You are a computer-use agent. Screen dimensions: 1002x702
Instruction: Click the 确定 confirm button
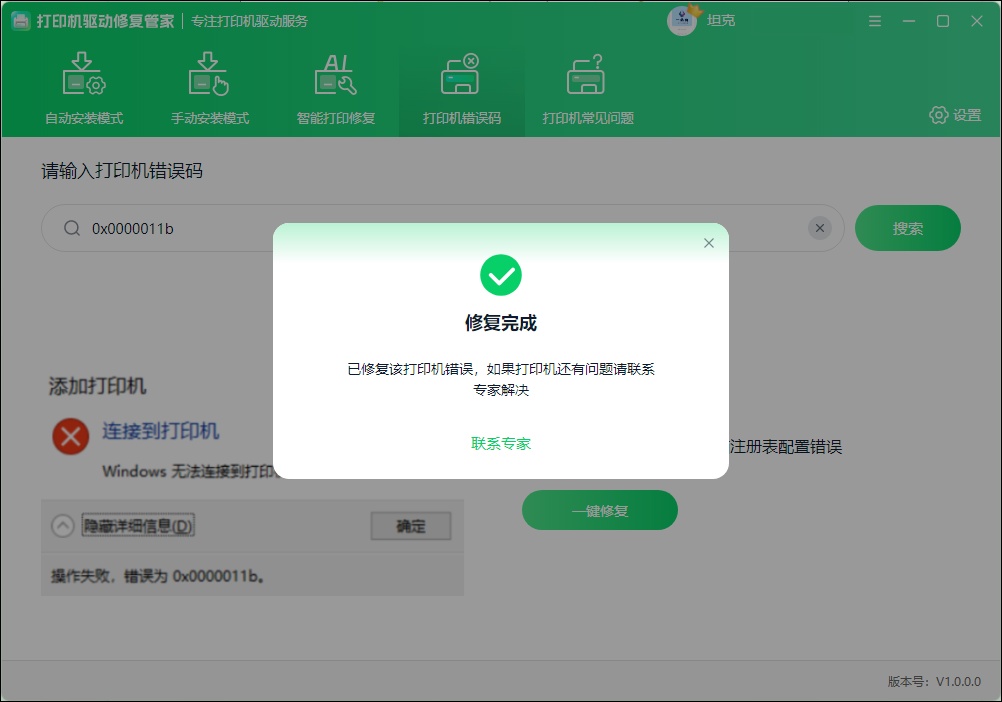(x=411, y=526)
